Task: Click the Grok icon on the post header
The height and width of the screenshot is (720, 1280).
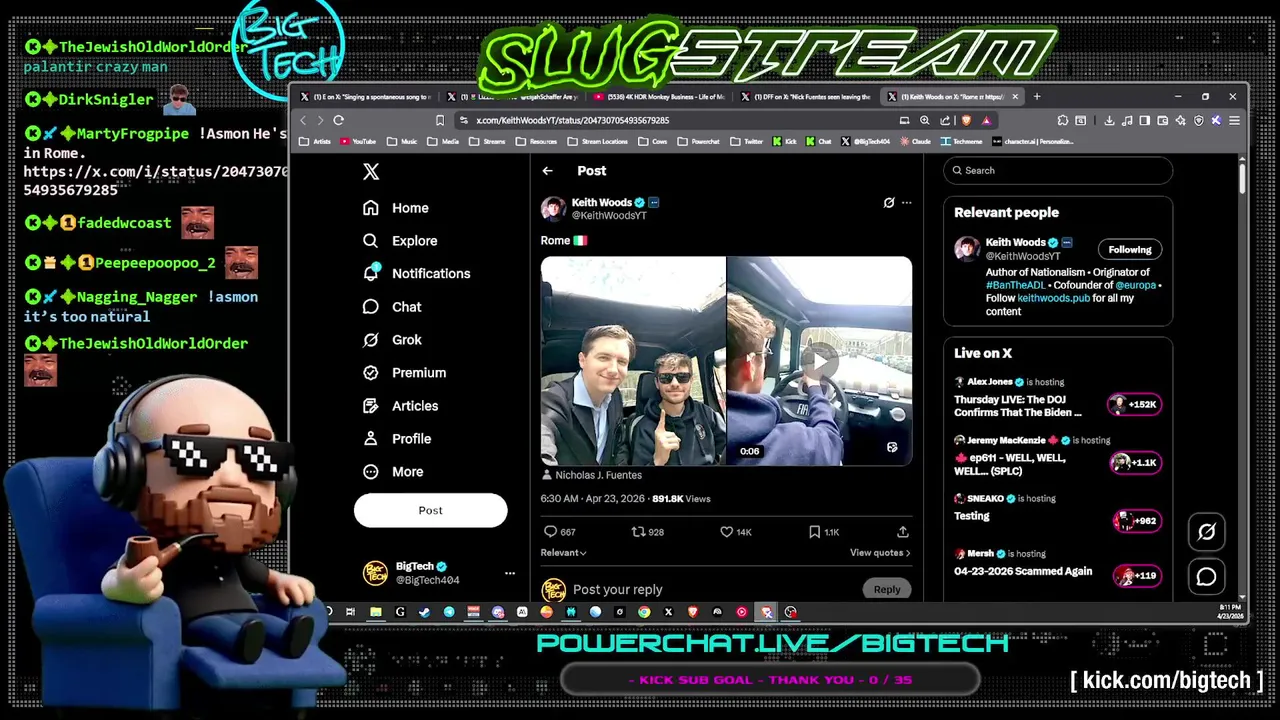Action: click(888, 203)
